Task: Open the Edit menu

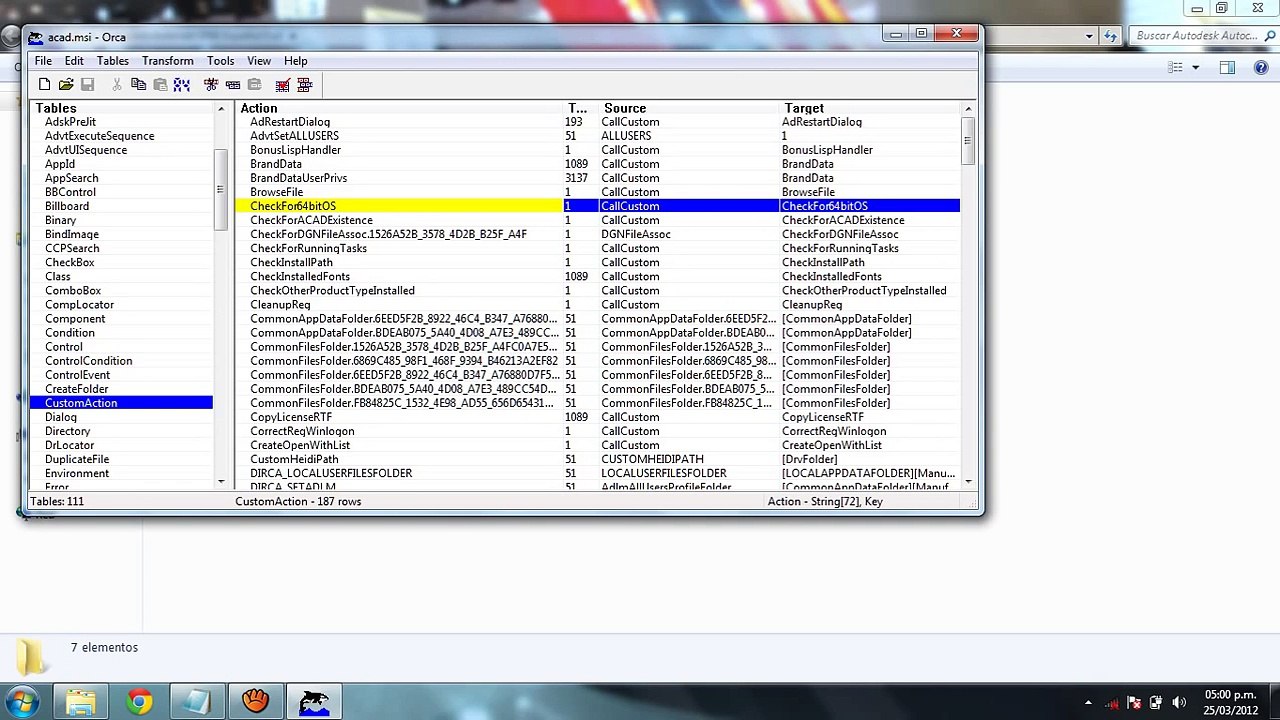Action: [74, 61]
